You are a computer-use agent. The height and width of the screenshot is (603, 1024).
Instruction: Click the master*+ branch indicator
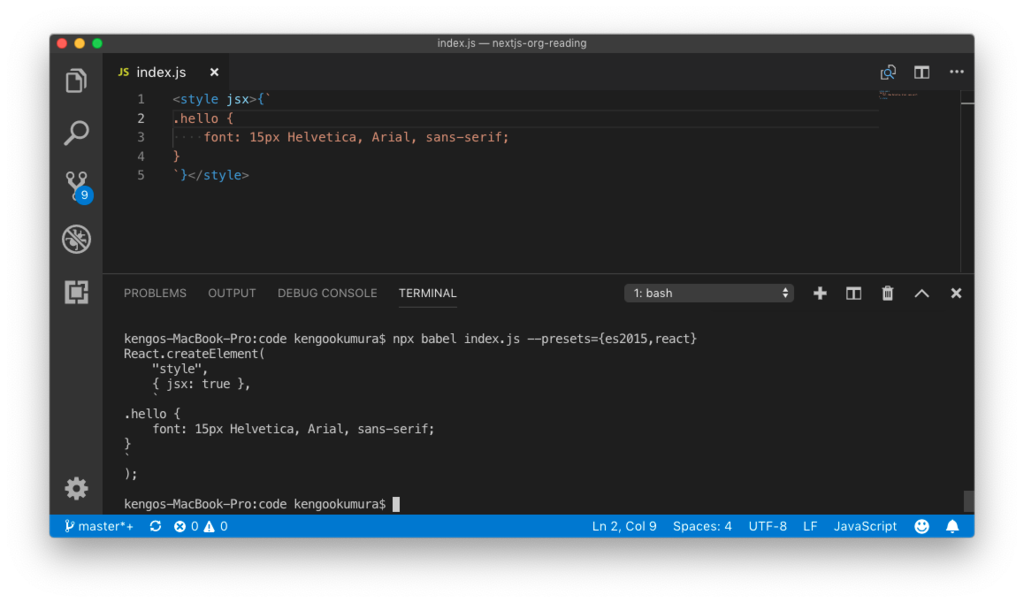99,527
